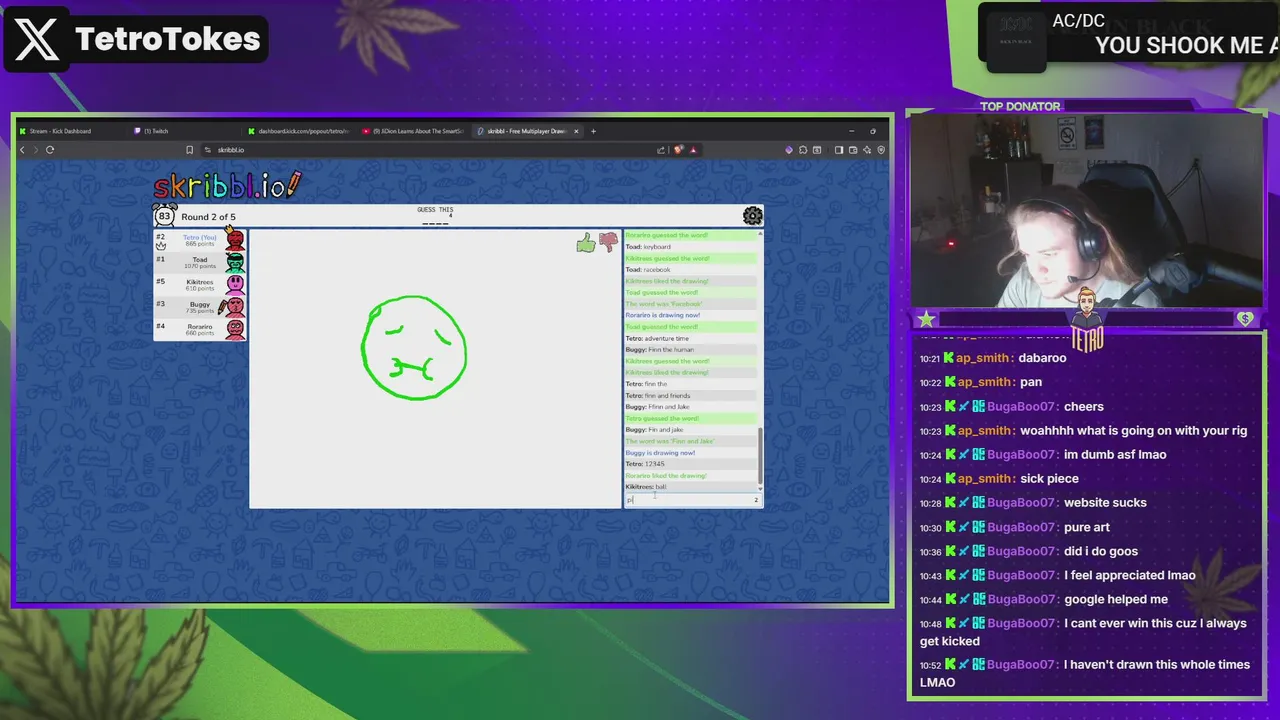Click the streamer webcam feed
The width and height of the screenshot is (1280, 720).
coord(1086,210)
